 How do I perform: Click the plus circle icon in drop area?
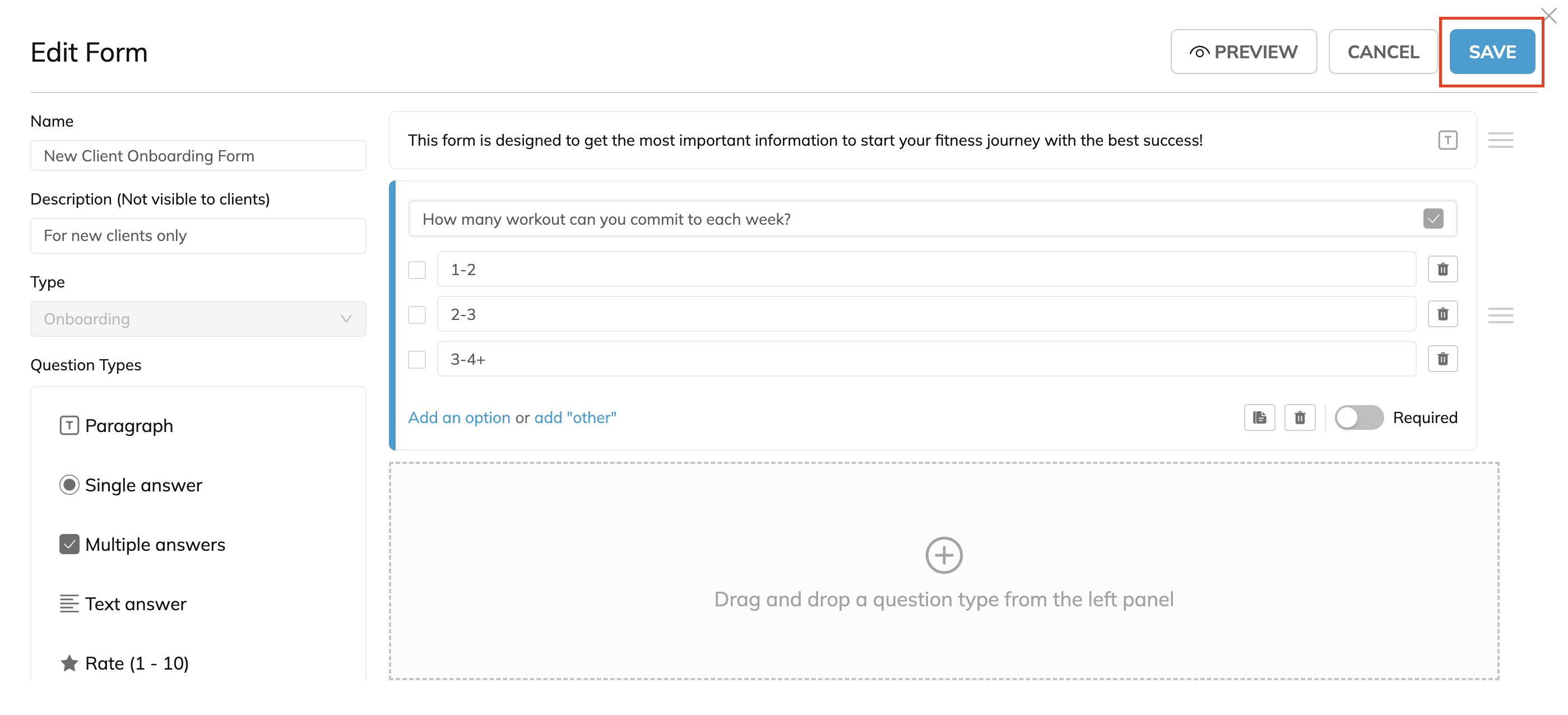coord(944,555)
